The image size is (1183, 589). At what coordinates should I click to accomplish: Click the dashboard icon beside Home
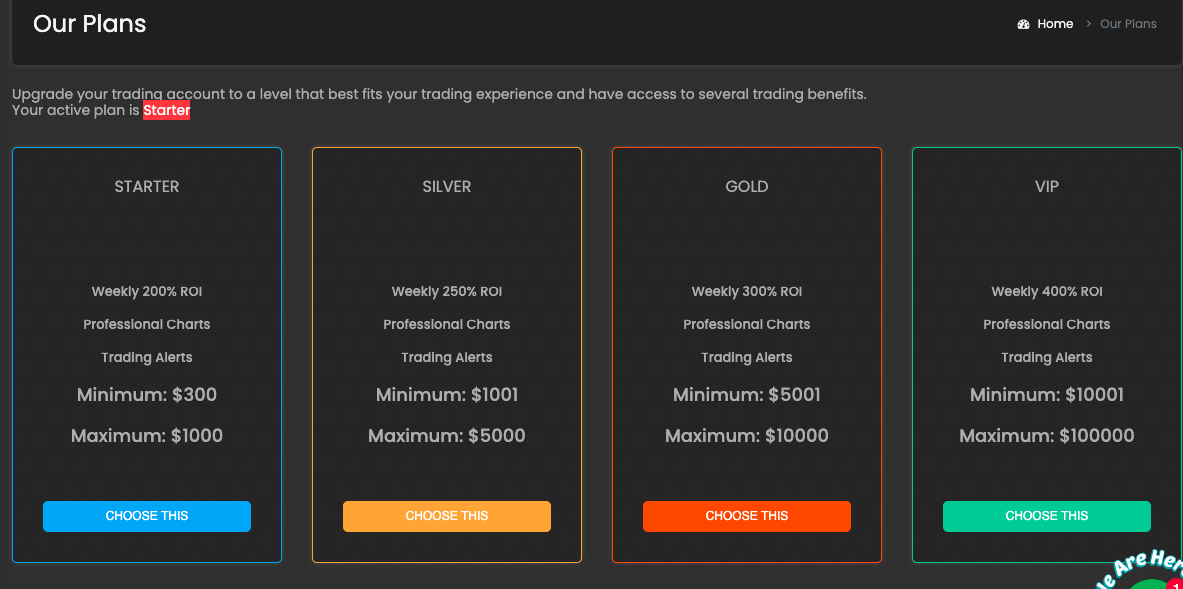click(x=1023, y=24)
